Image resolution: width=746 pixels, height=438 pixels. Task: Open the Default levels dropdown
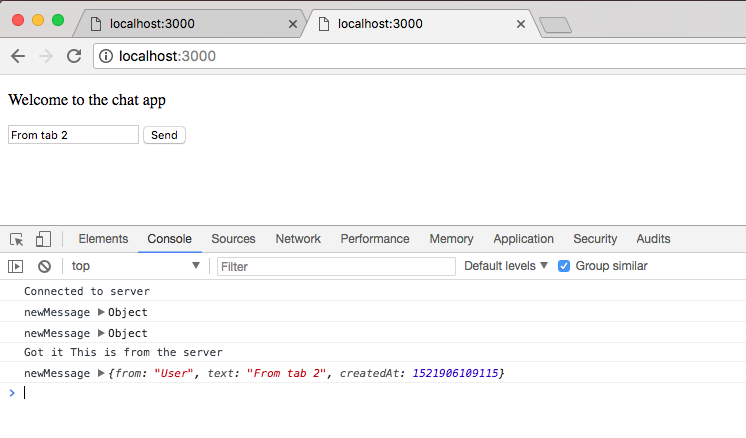click(506, 266)
